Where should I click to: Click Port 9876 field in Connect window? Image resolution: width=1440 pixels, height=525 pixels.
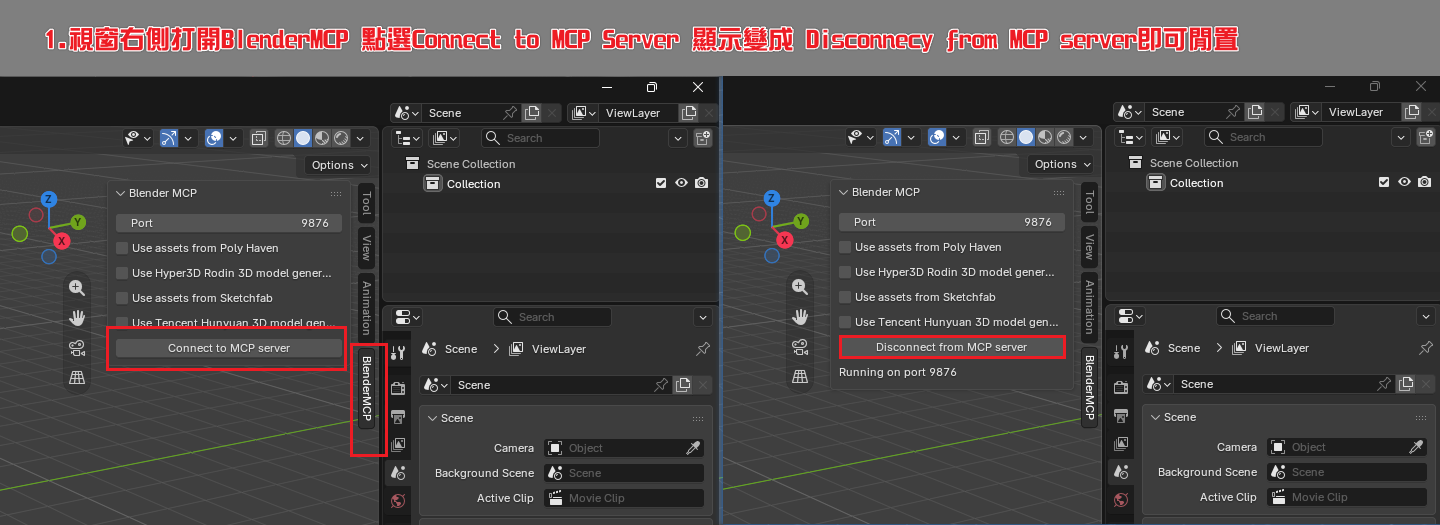[x=229, y=223]
